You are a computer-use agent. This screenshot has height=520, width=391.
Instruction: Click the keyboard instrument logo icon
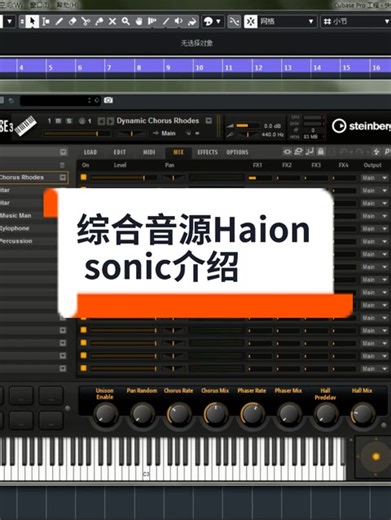[25, 125]
